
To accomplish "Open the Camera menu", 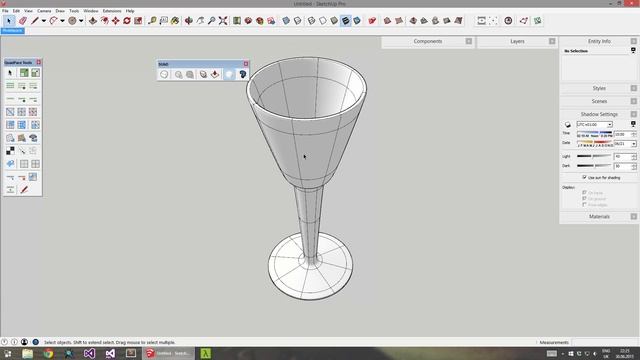I will pos(44,11).
